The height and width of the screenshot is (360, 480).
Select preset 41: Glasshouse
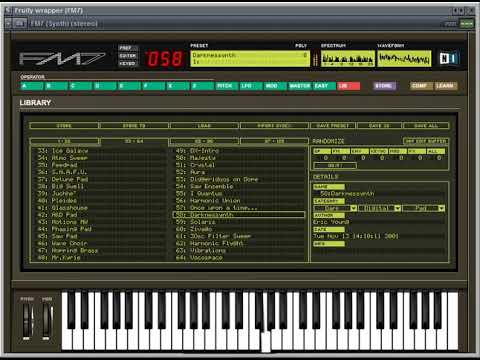tap(99, 208)
